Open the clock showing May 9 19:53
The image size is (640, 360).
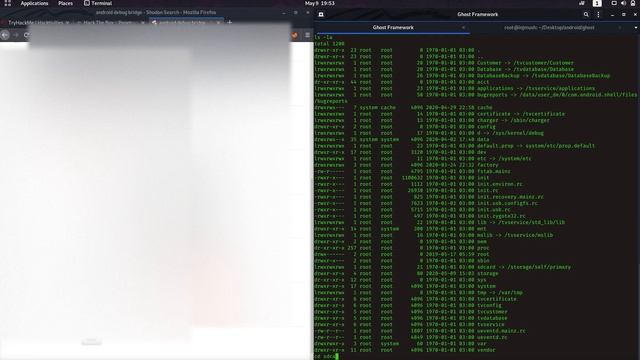coord(320,3)
